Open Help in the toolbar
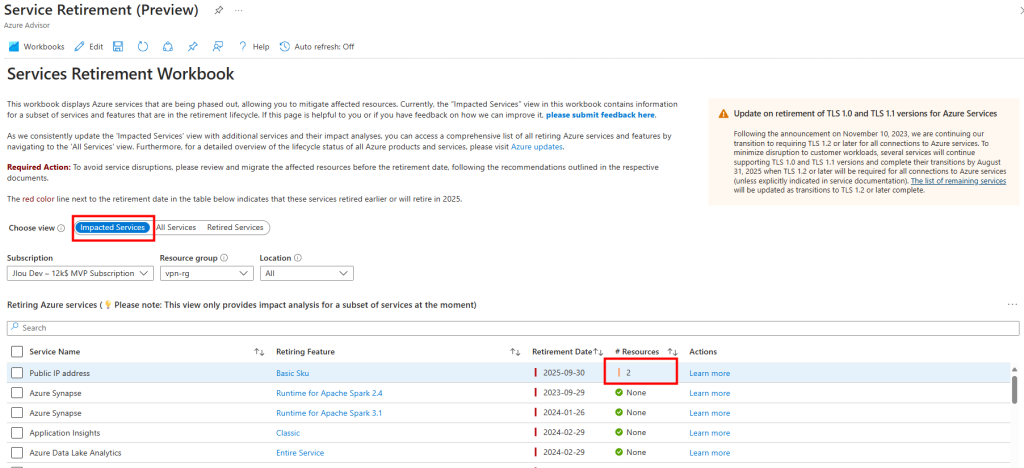Viewport: 1024px width, 468px height. click(253, 47)
